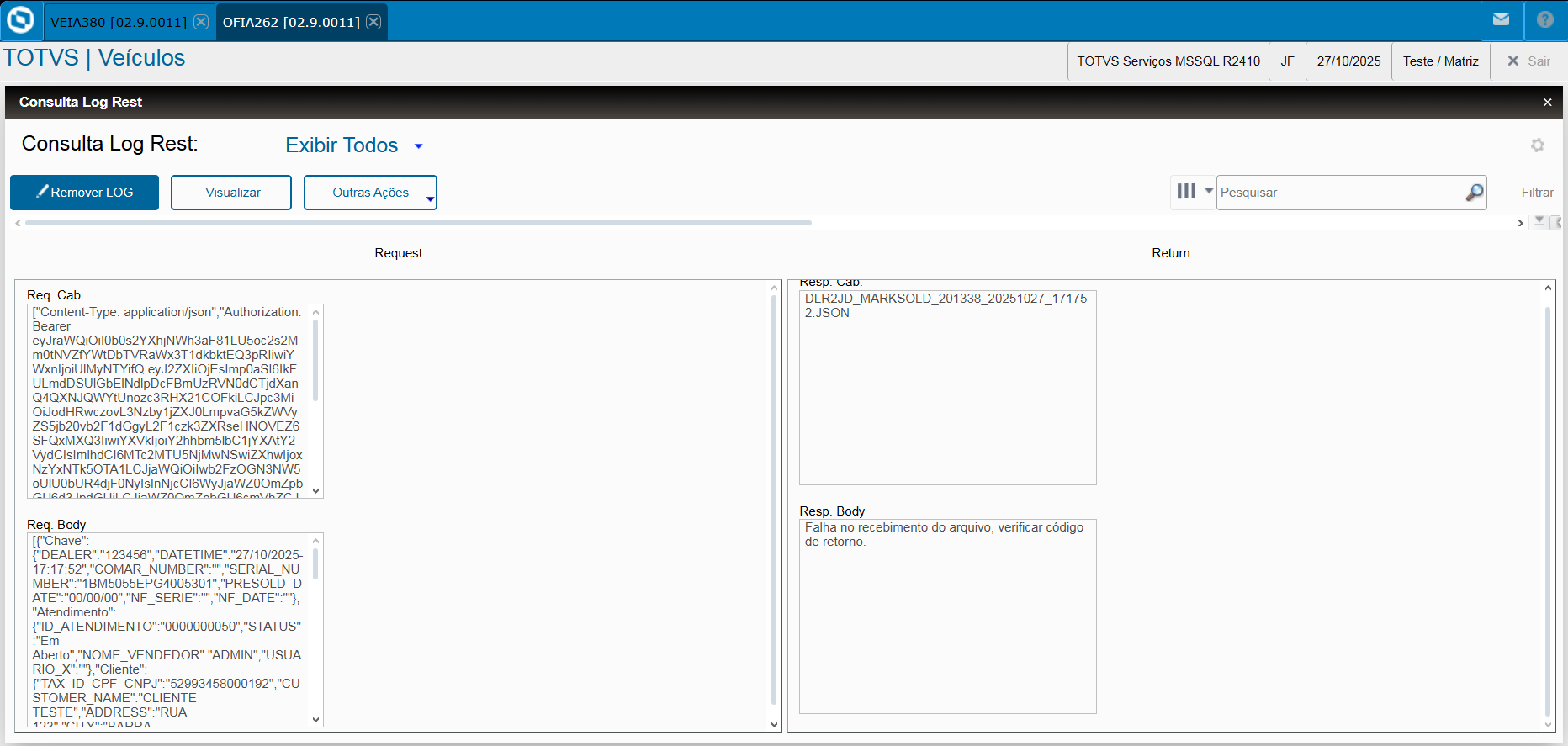This screenshot has height=746, width=1568.
Task: Click the Req. Cab. vertical scrollbar thumb
Action: point(315,360)
